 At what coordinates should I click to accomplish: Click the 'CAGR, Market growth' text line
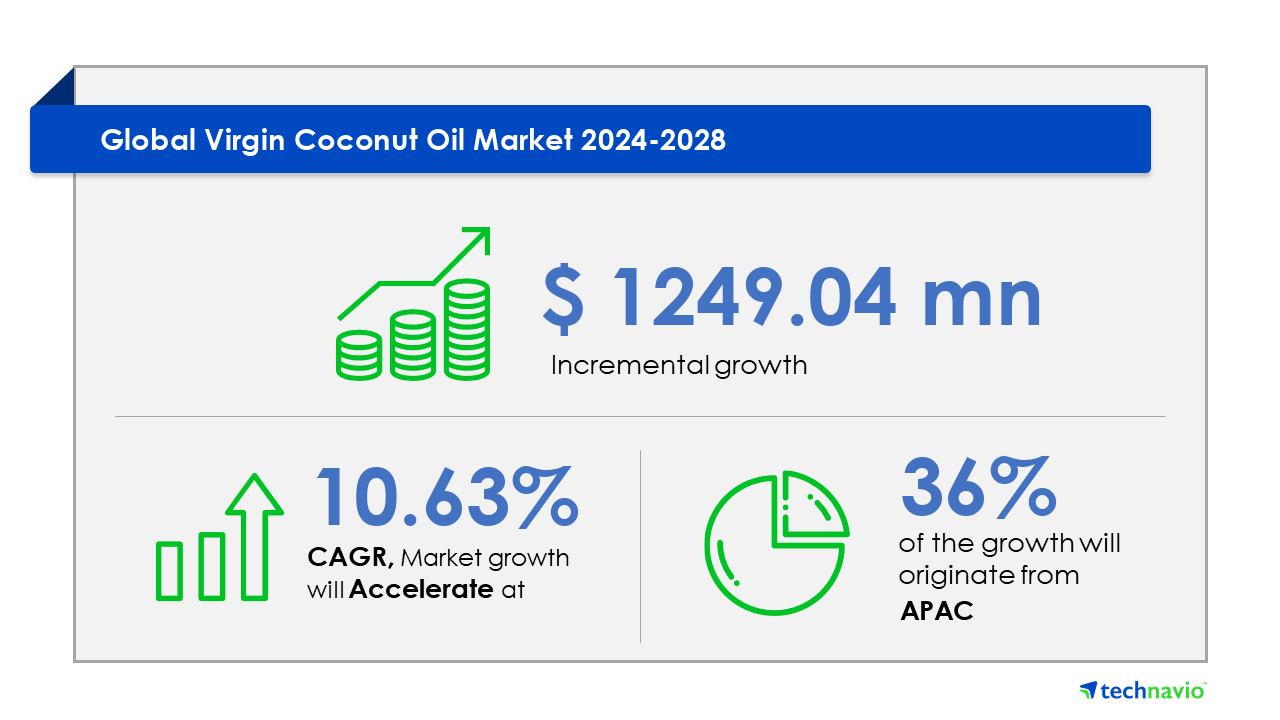pos(439,558)
